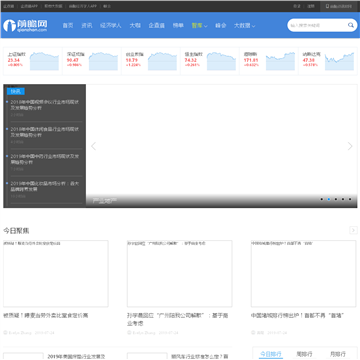Expand the 智库 dropdown menu
Image resolution: width=360 pixels, height=360 pixels.
click(199, 25)
